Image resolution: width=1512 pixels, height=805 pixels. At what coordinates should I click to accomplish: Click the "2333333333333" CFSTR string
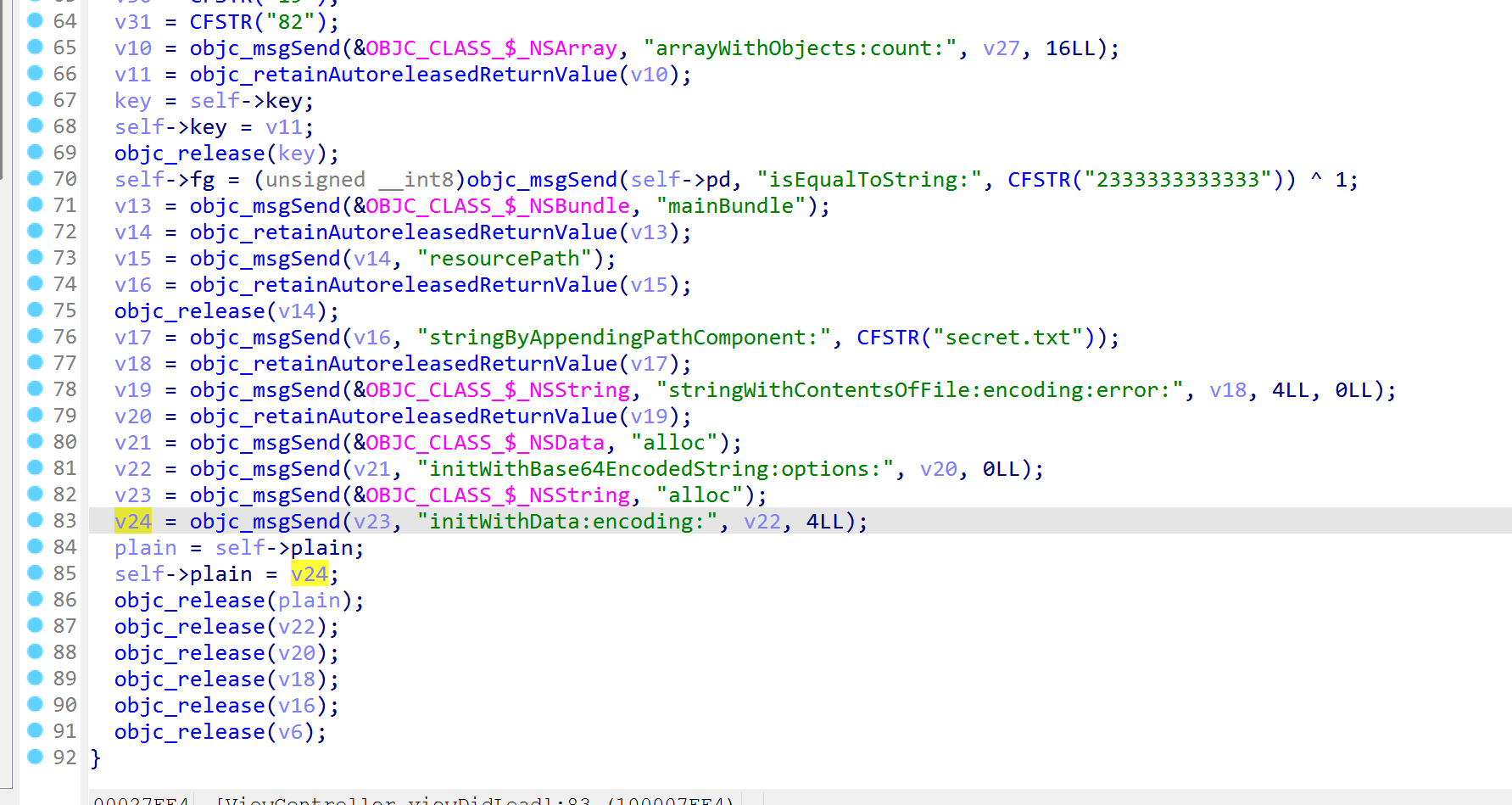(x=1178, y=180)
